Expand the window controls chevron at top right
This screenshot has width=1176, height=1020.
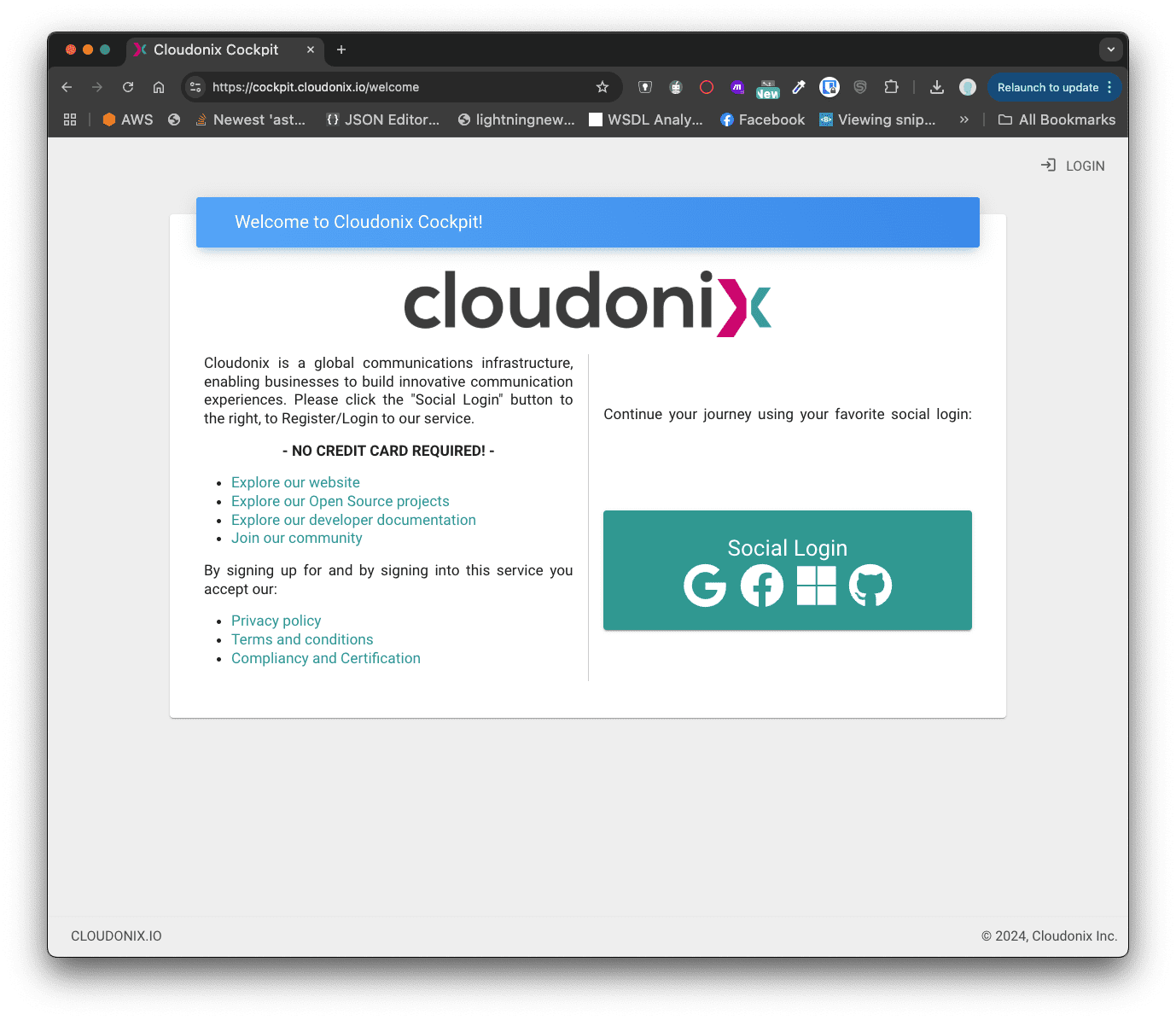(1110, 50)
